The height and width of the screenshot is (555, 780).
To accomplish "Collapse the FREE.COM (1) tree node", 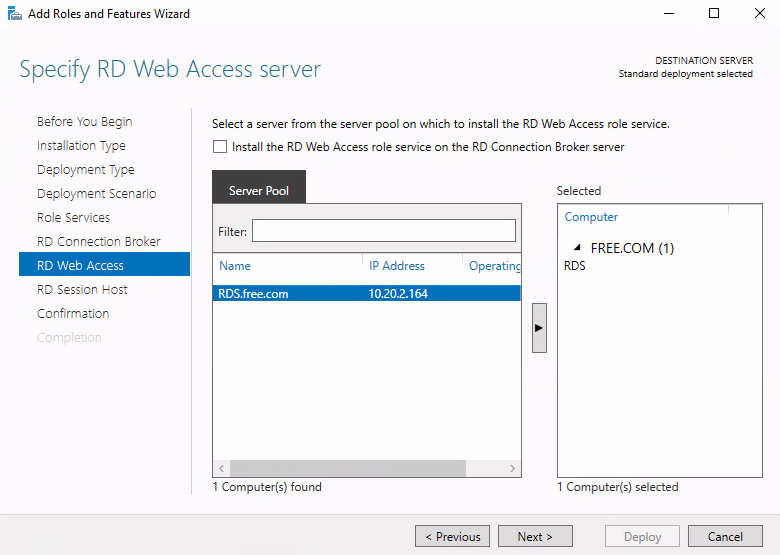I will (577, 247).
